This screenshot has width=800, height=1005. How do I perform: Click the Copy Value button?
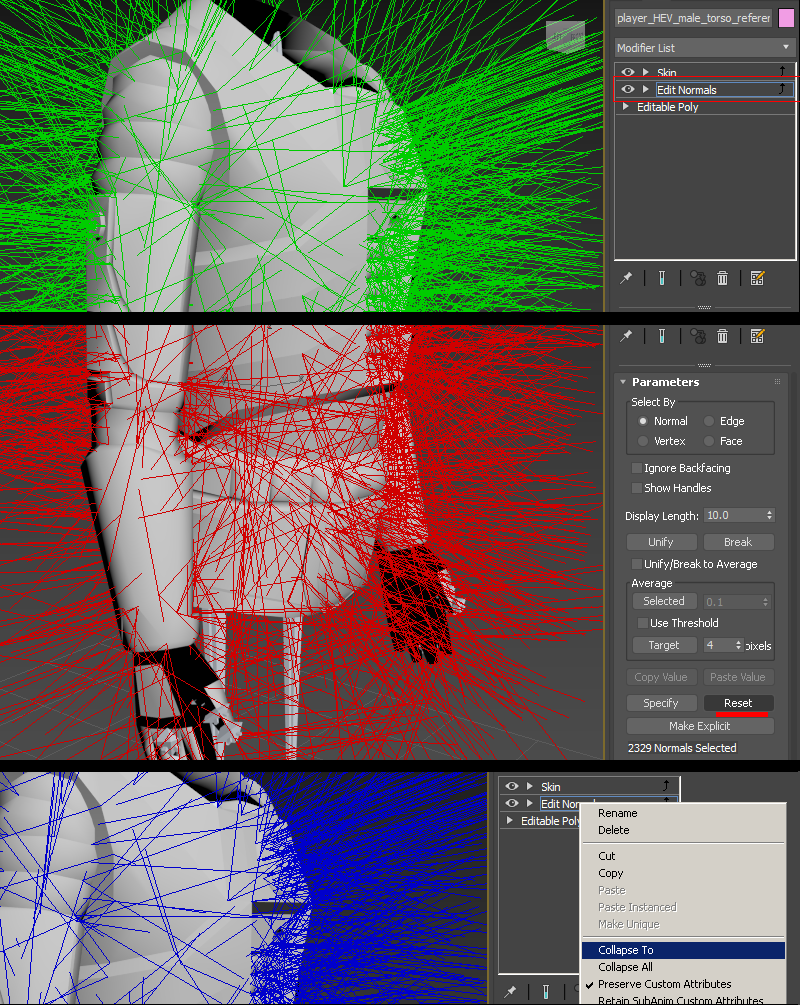[661, 677]
